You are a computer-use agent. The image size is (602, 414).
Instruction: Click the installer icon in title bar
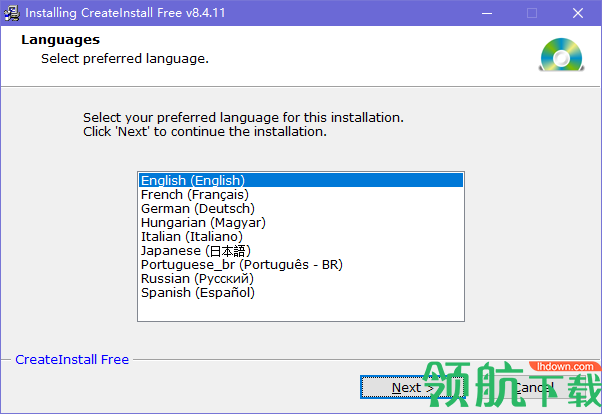click(x=12, y=13)
